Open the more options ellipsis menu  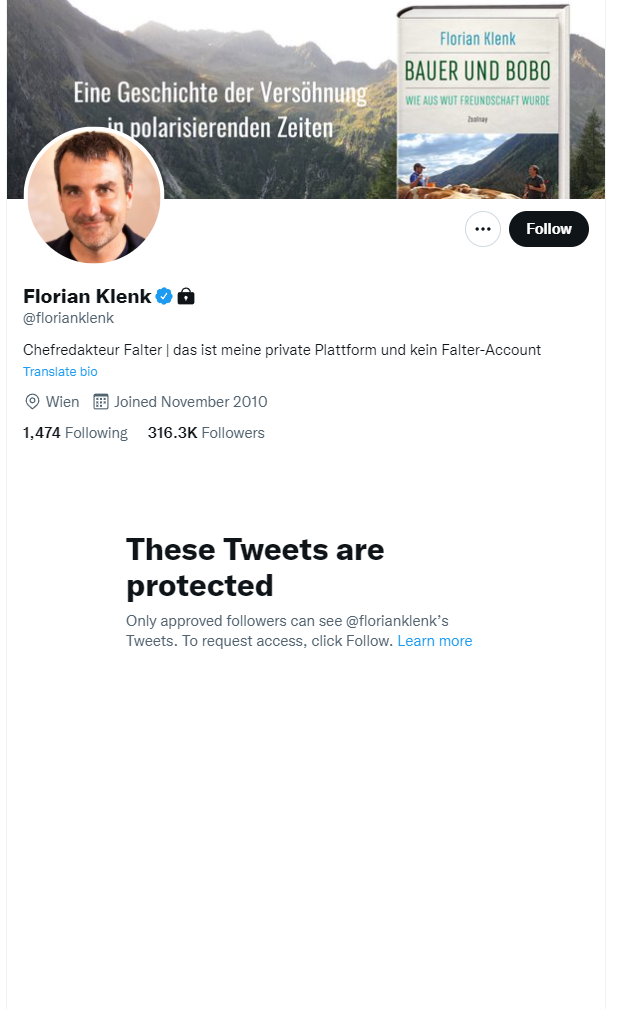[x=483, y=229]
